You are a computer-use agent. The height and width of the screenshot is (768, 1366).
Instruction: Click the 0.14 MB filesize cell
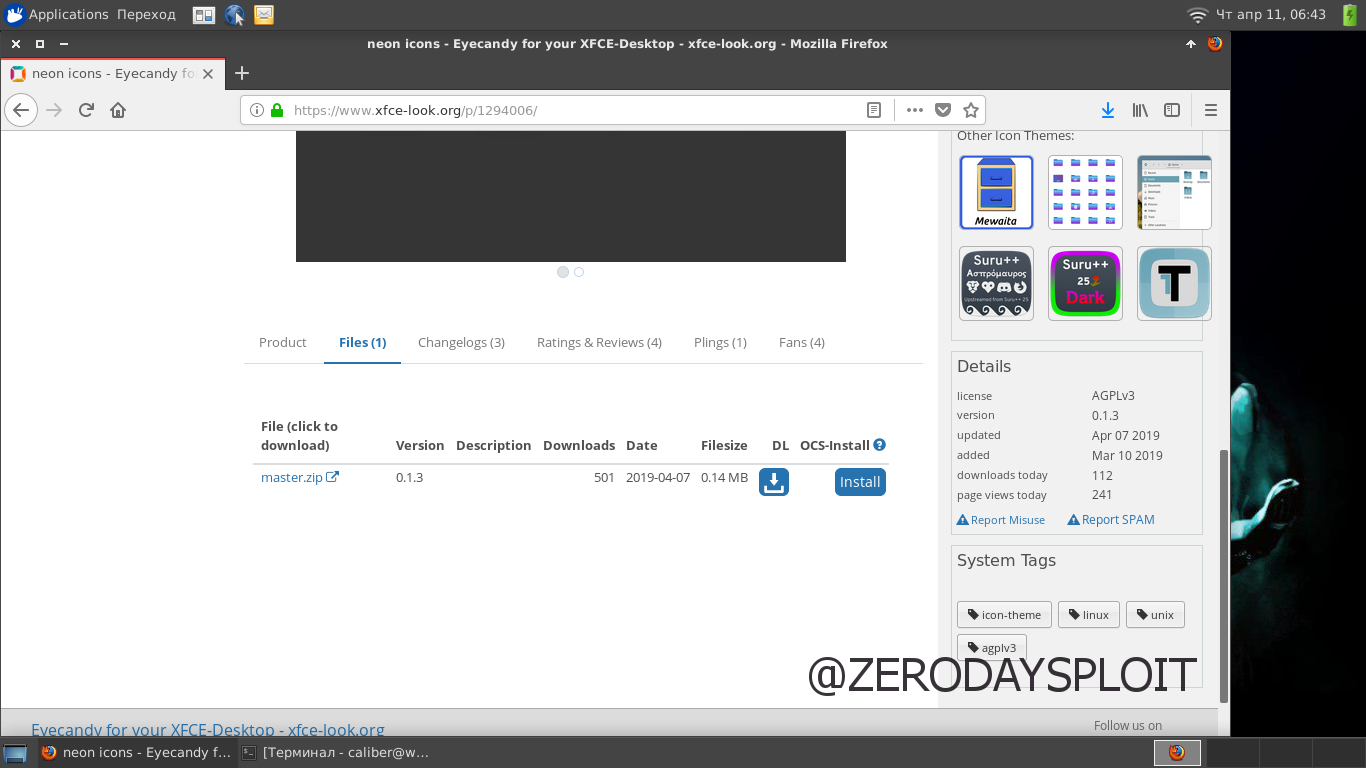(x=724, y=477)
